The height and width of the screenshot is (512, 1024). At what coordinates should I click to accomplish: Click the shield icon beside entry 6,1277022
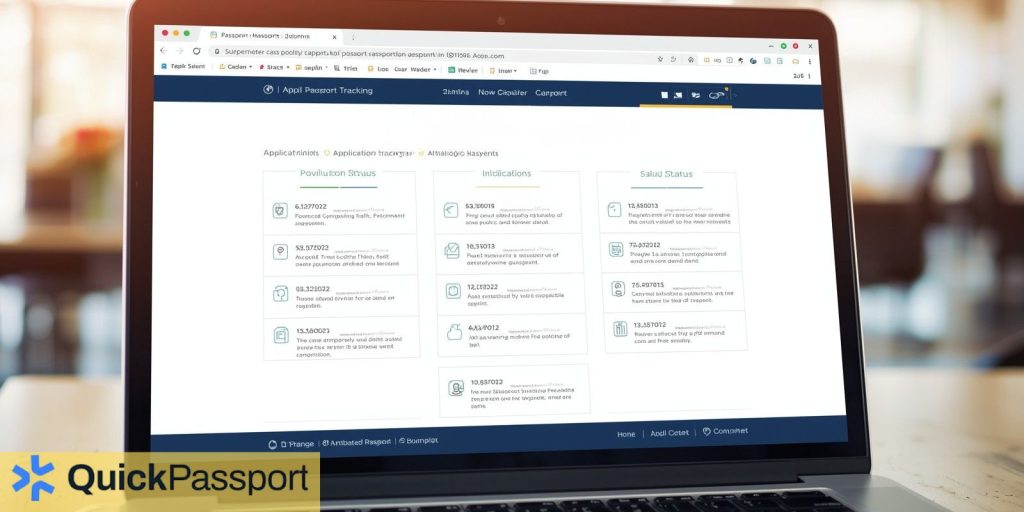coord(280,210)
